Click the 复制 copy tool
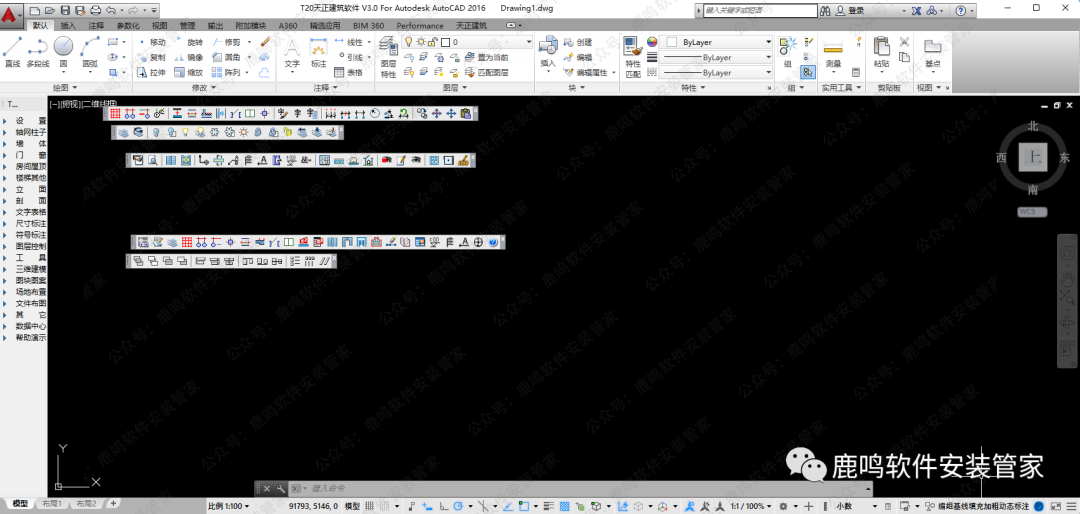The width and height of the screenshot is (1080, 514). point(152,57)
